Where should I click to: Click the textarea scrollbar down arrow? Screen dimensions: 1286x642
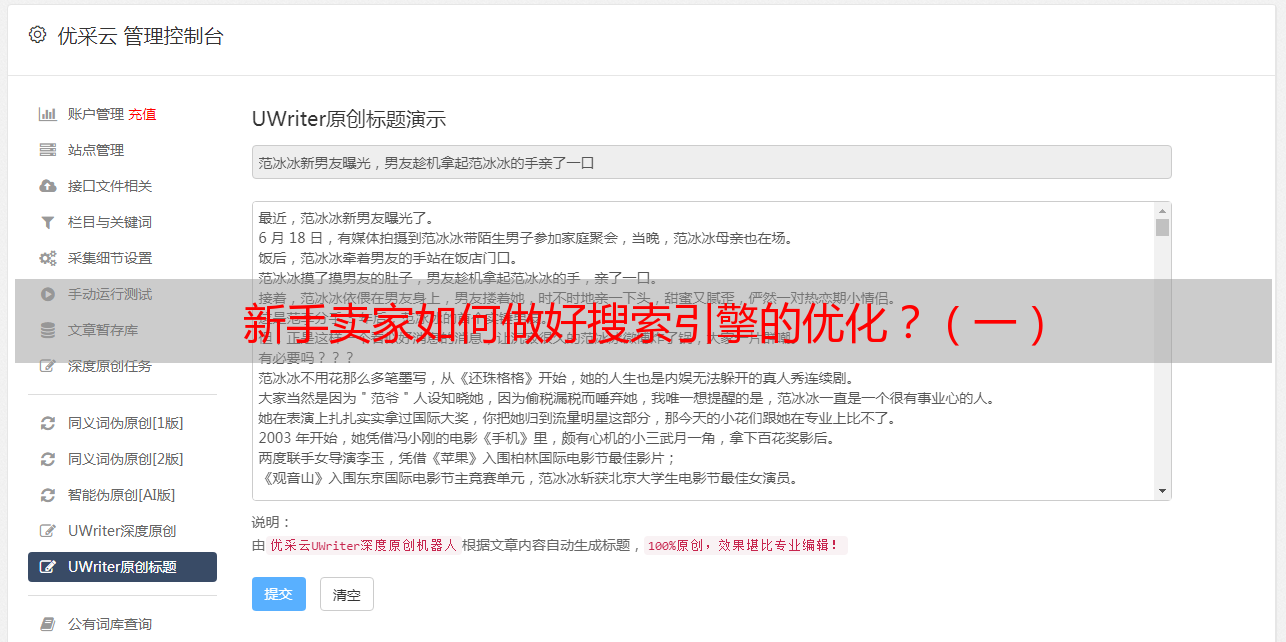pos(1162,491)
